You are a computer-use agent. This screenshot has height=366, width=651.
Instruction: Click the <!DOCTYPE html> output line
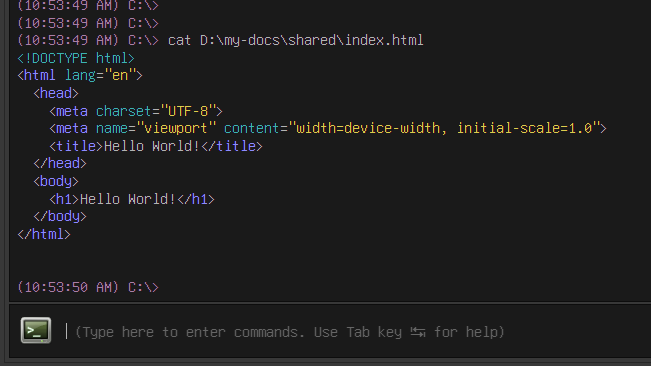(x=76, y=58)
